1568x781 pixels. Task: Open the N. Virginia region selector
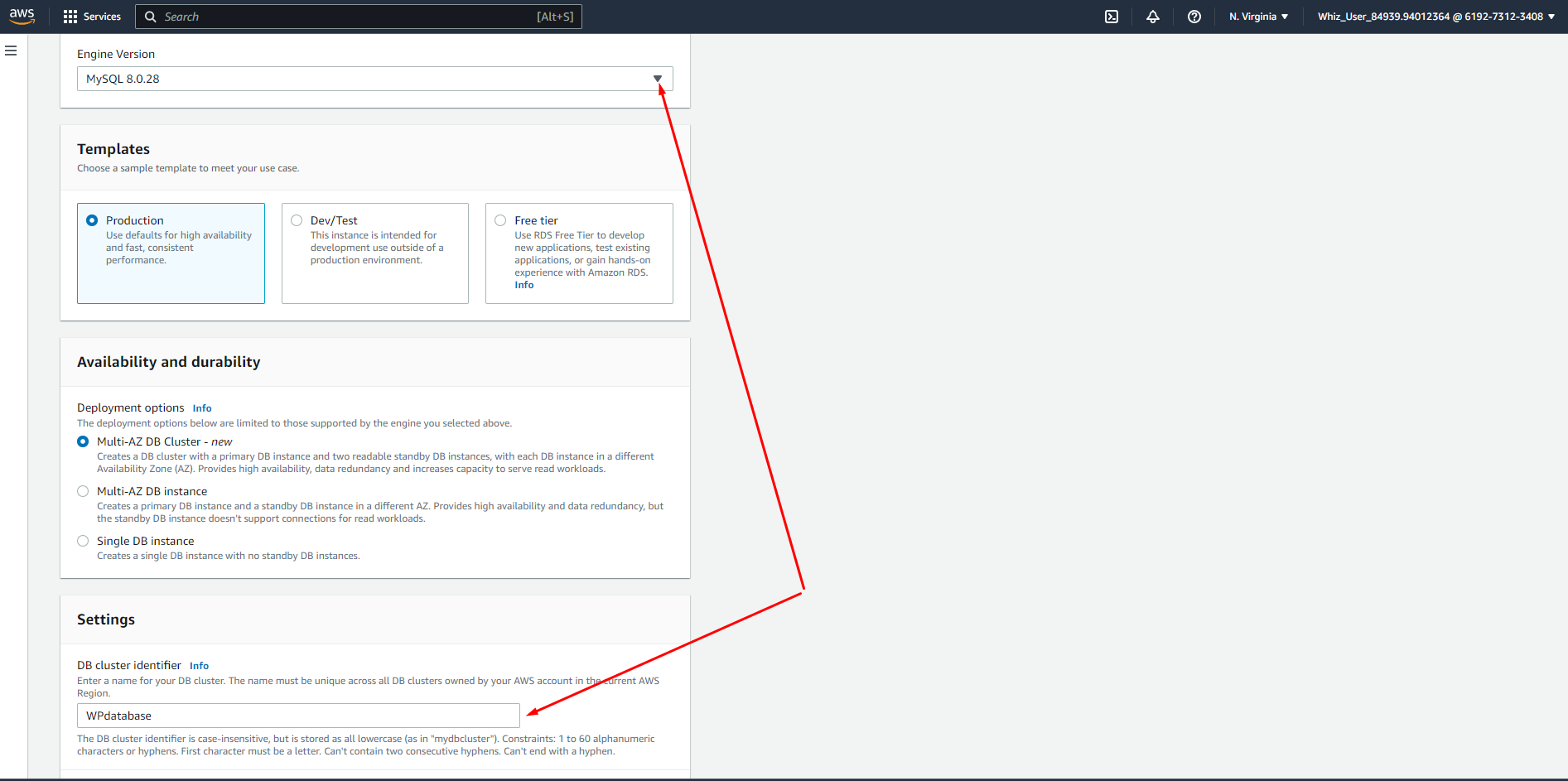pyautogui.click(x=1258, y=17)
